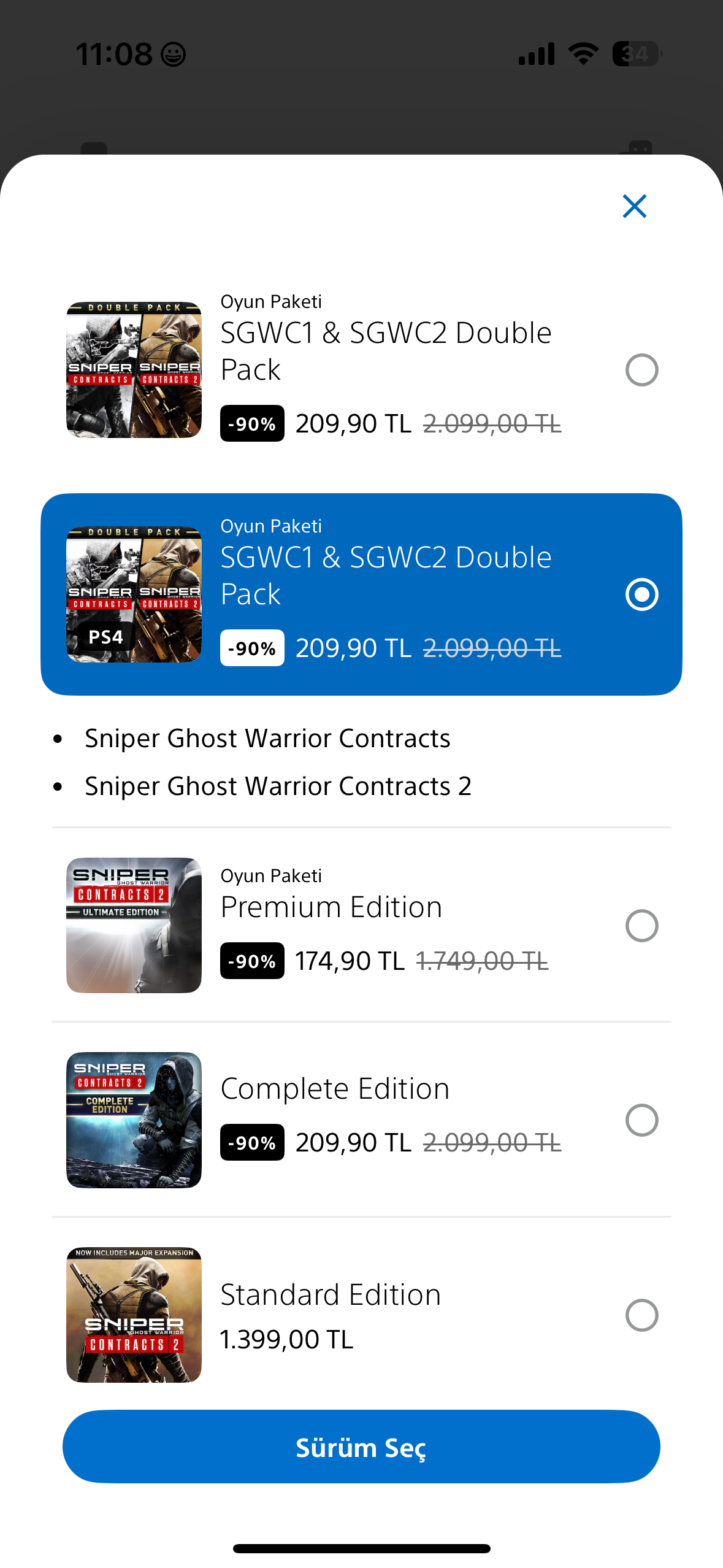Tap the Contracts 2 Ultimate Edition cover art
723x1568 pixels.
click(134, 925)
